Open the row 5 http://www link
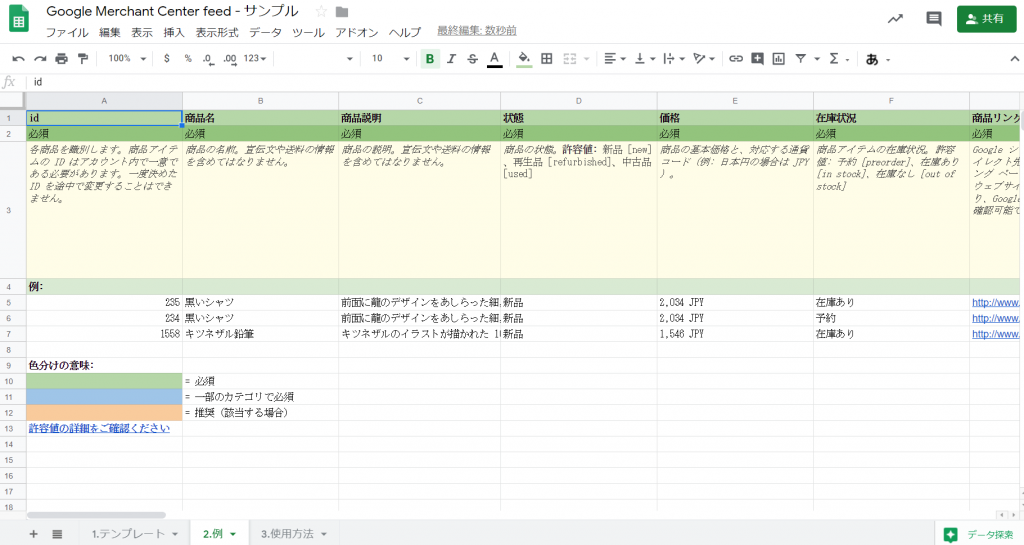 [x=995, y=302]
